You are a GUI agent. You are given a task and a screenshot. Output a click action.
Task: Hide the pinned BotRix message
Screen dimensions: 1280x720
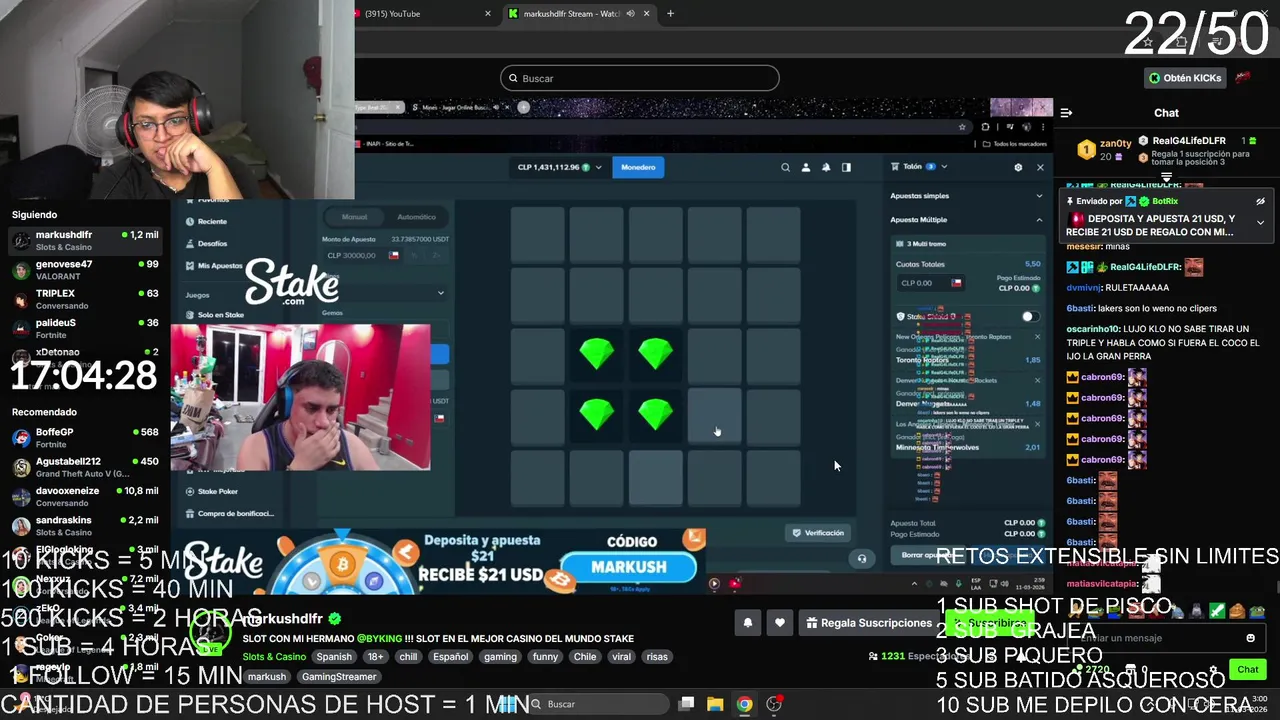point(1260,201)
